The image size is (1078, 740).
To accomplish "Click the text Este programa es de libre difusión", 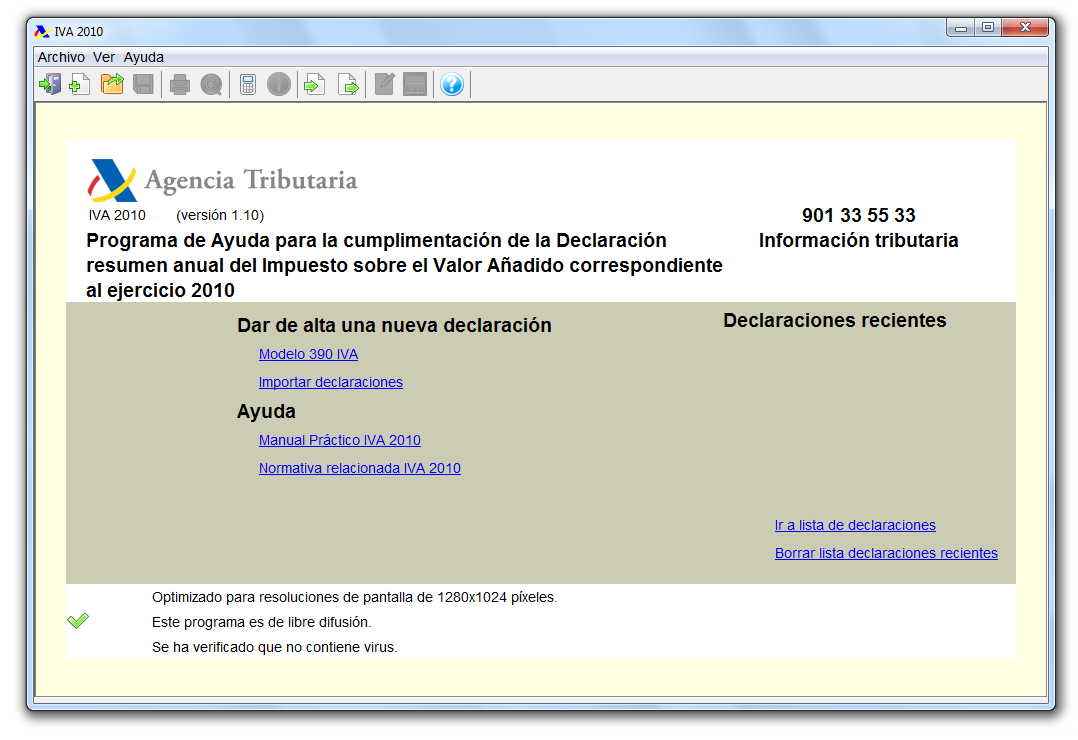I will pos(261,622).
